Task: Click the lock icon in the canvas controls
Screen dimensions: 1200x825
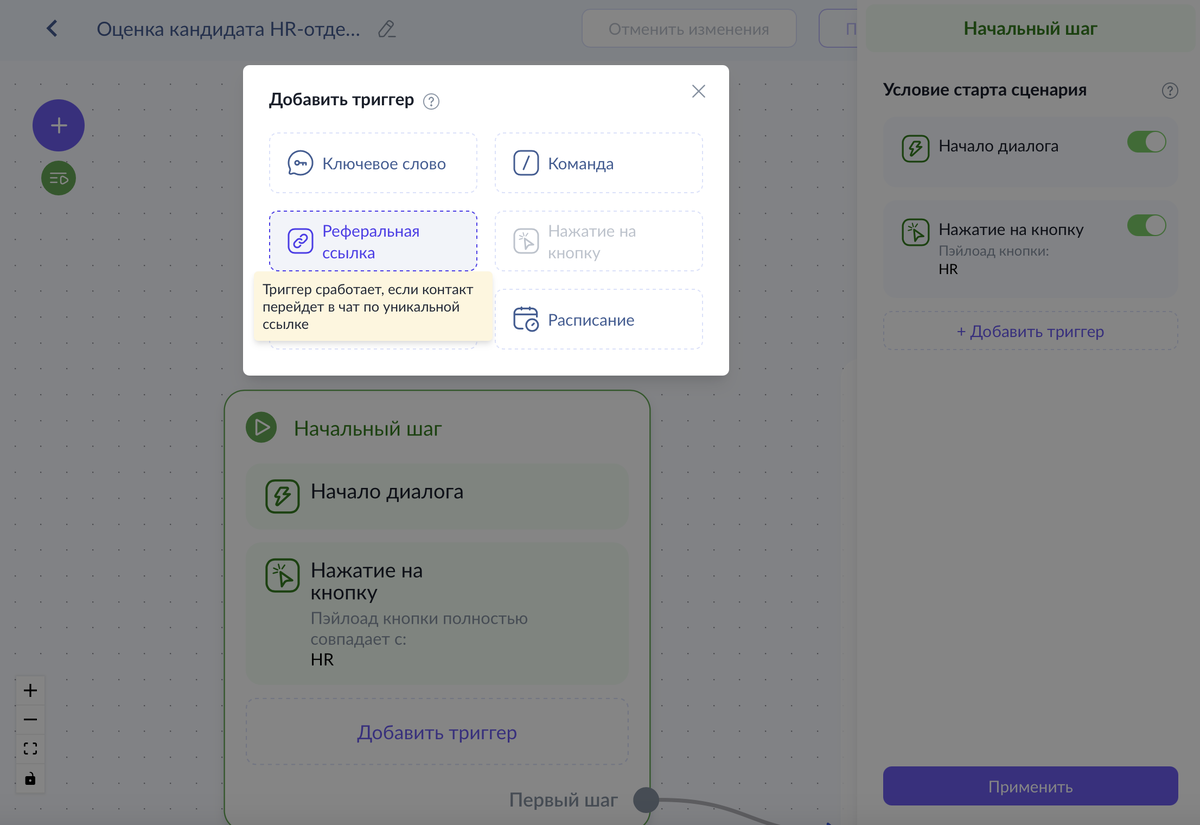Action: point(30,777)
